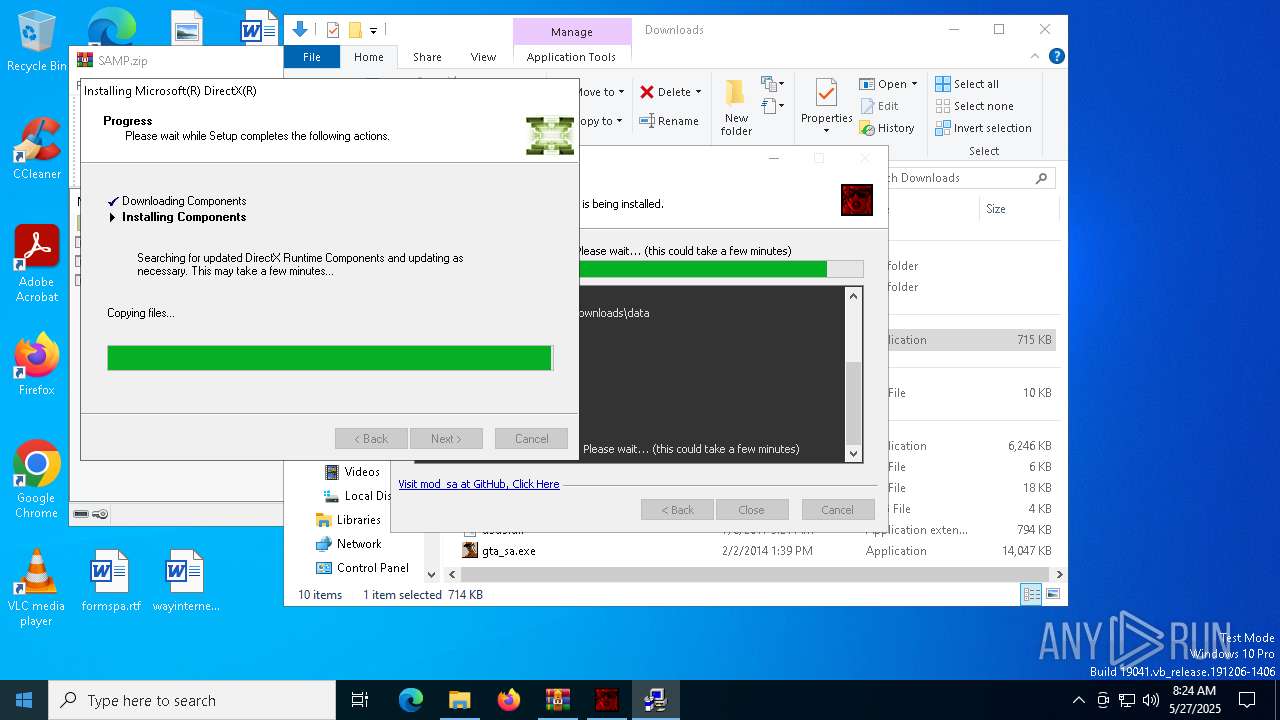
Task: Open VLC media player desktop icon
Action: point(36,588)
